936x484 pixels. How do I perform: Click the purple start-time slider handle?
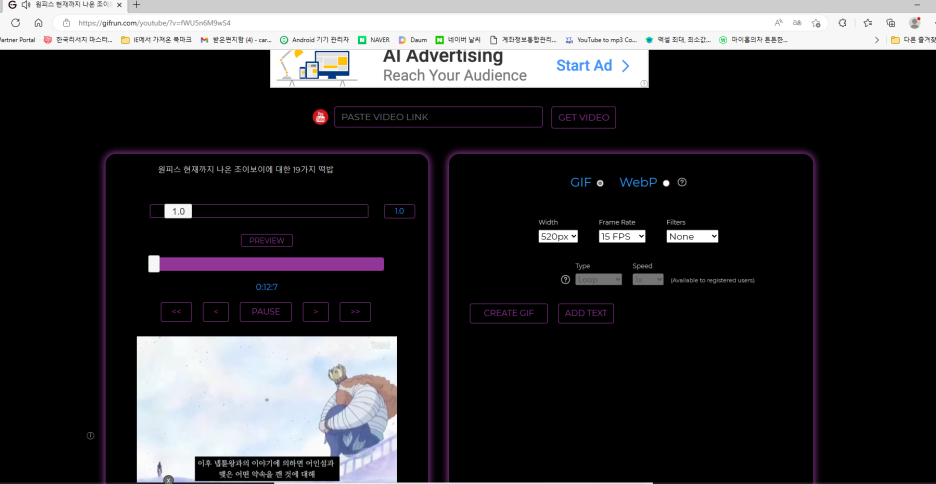click(x=154, y=264)
